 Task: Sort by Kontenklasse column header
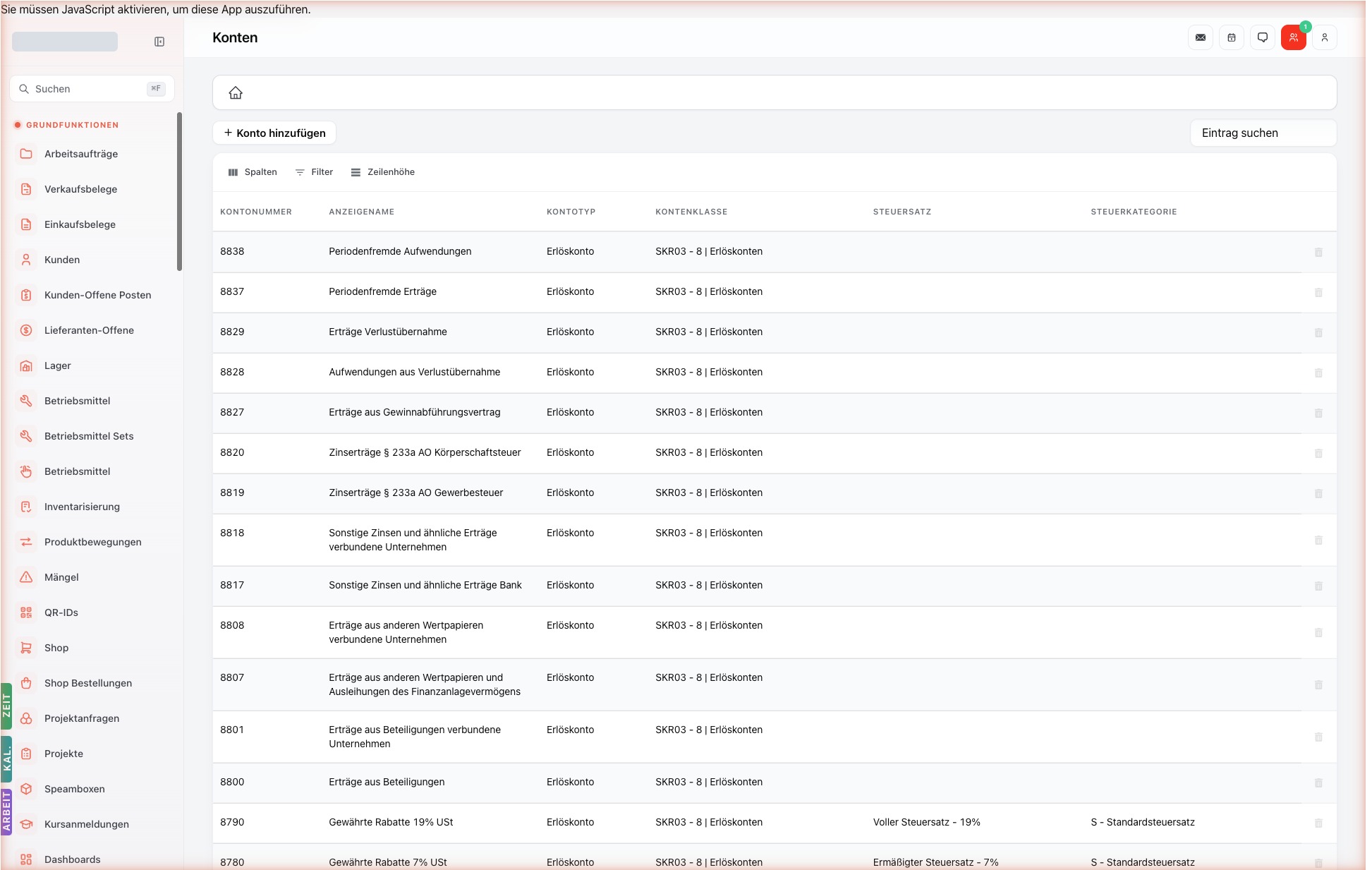coord(691,212)
